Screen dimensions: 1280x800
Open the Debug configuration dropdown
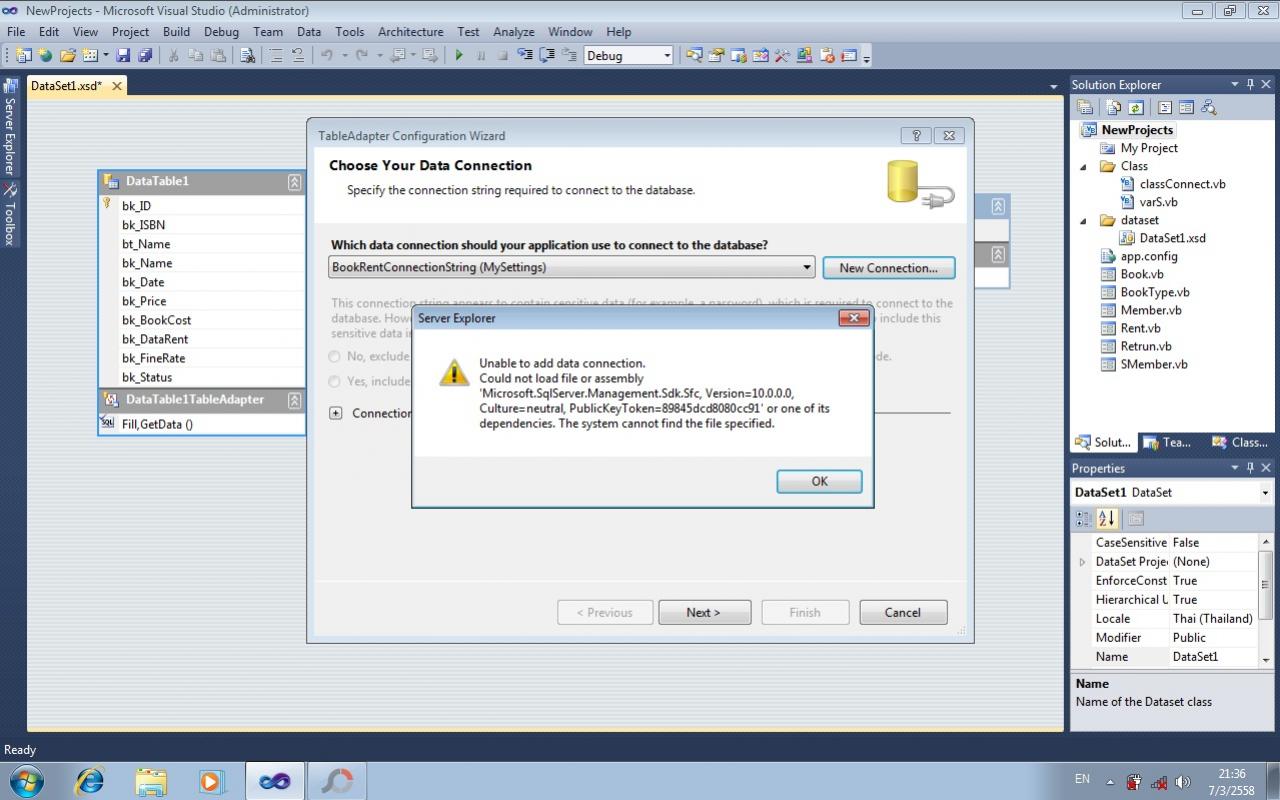667,56
